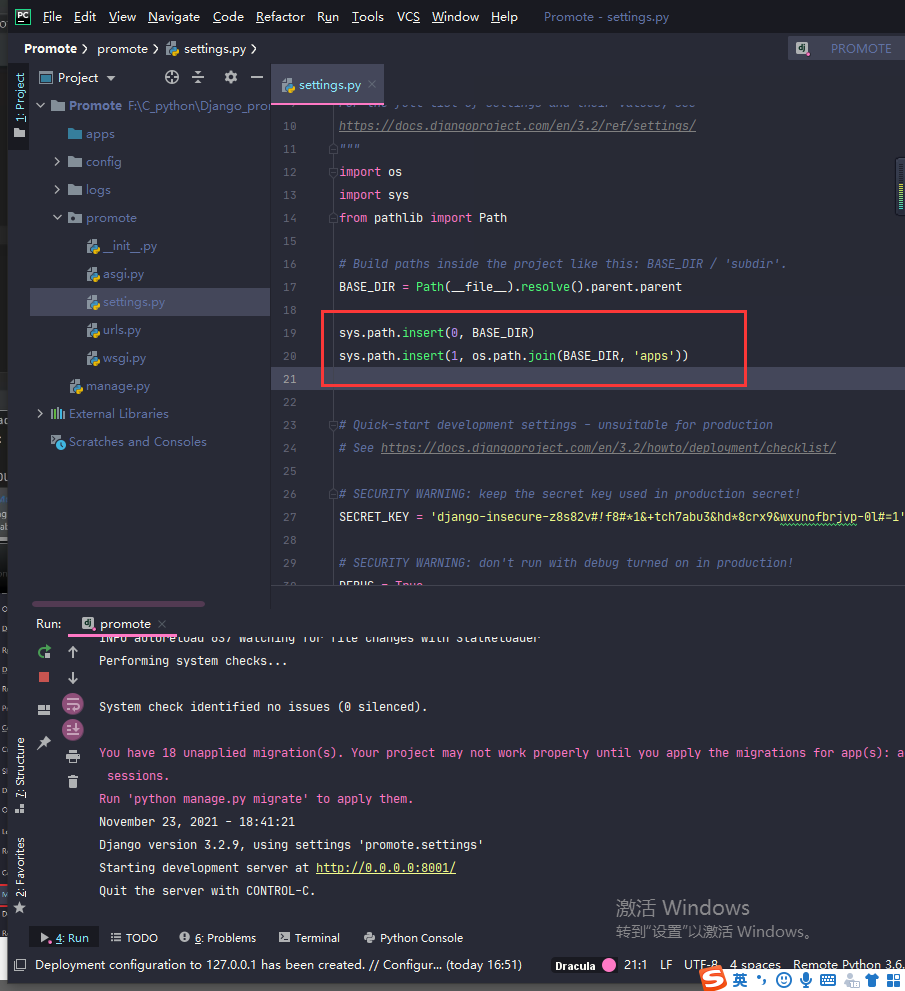Click Collapse All icon in Project panel
This screenshot has height=991, width=905.
tap(198, 77)
